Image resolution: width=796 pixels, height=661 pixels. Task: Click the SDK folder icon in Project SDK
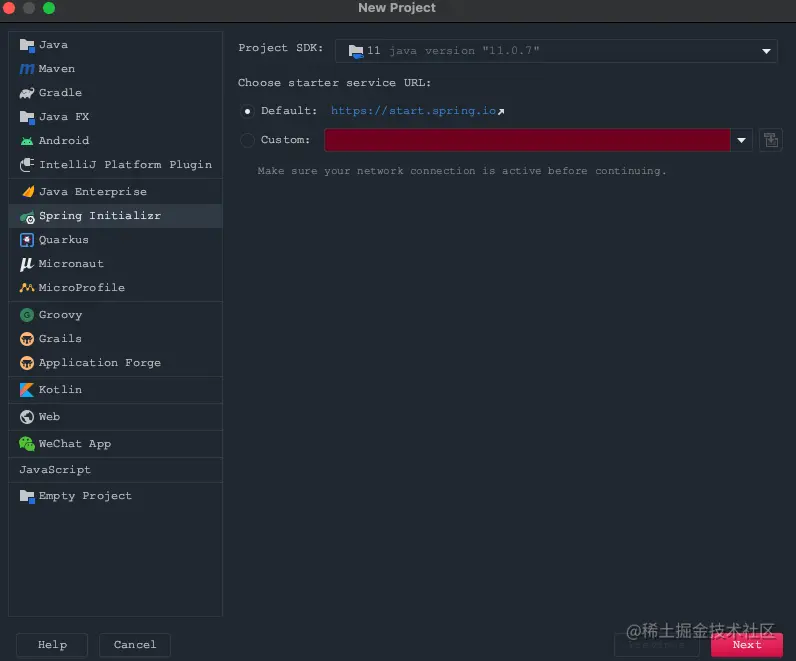(x=356, y=51)
